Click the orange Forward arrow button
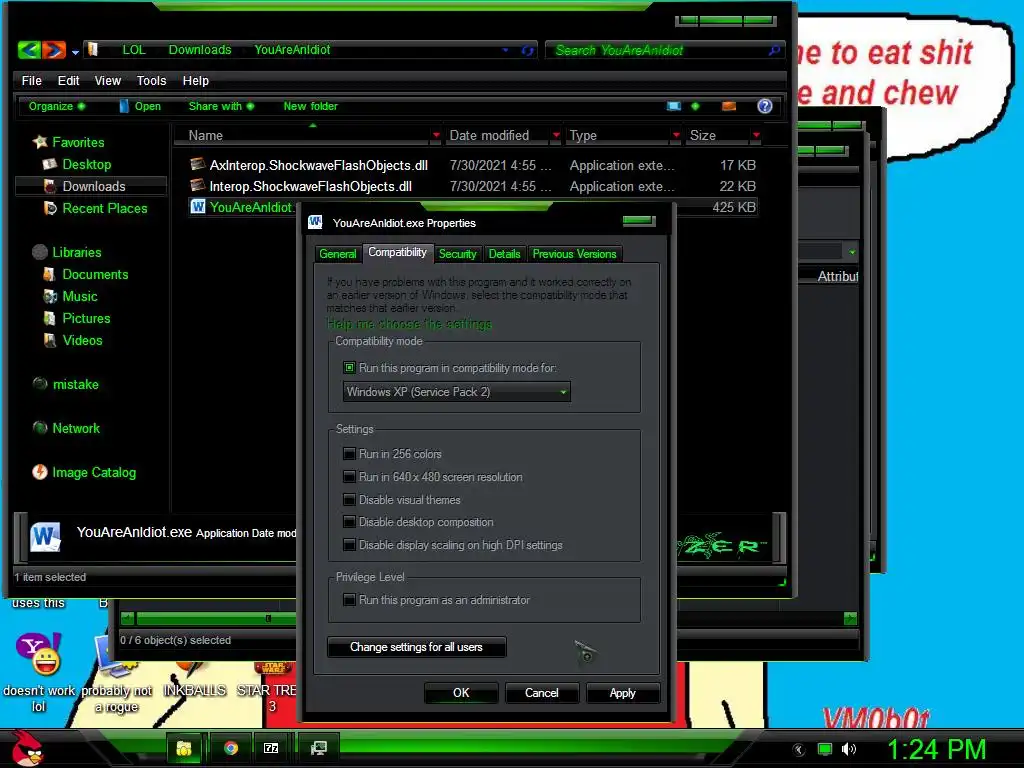1024x768 pixels. click(54, 50)
